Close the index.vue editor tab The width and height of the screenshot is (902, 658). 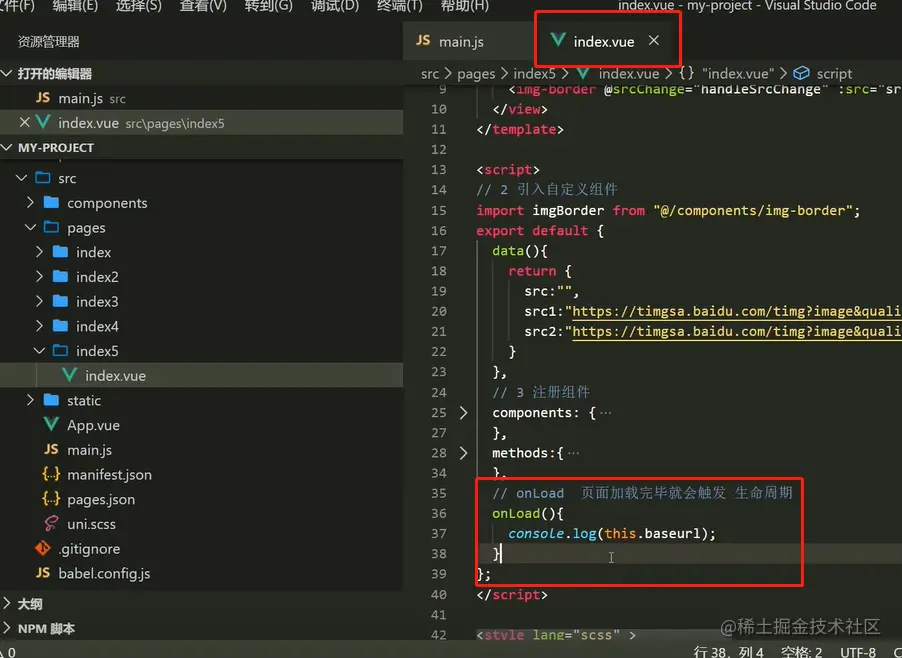pos(653,40)
